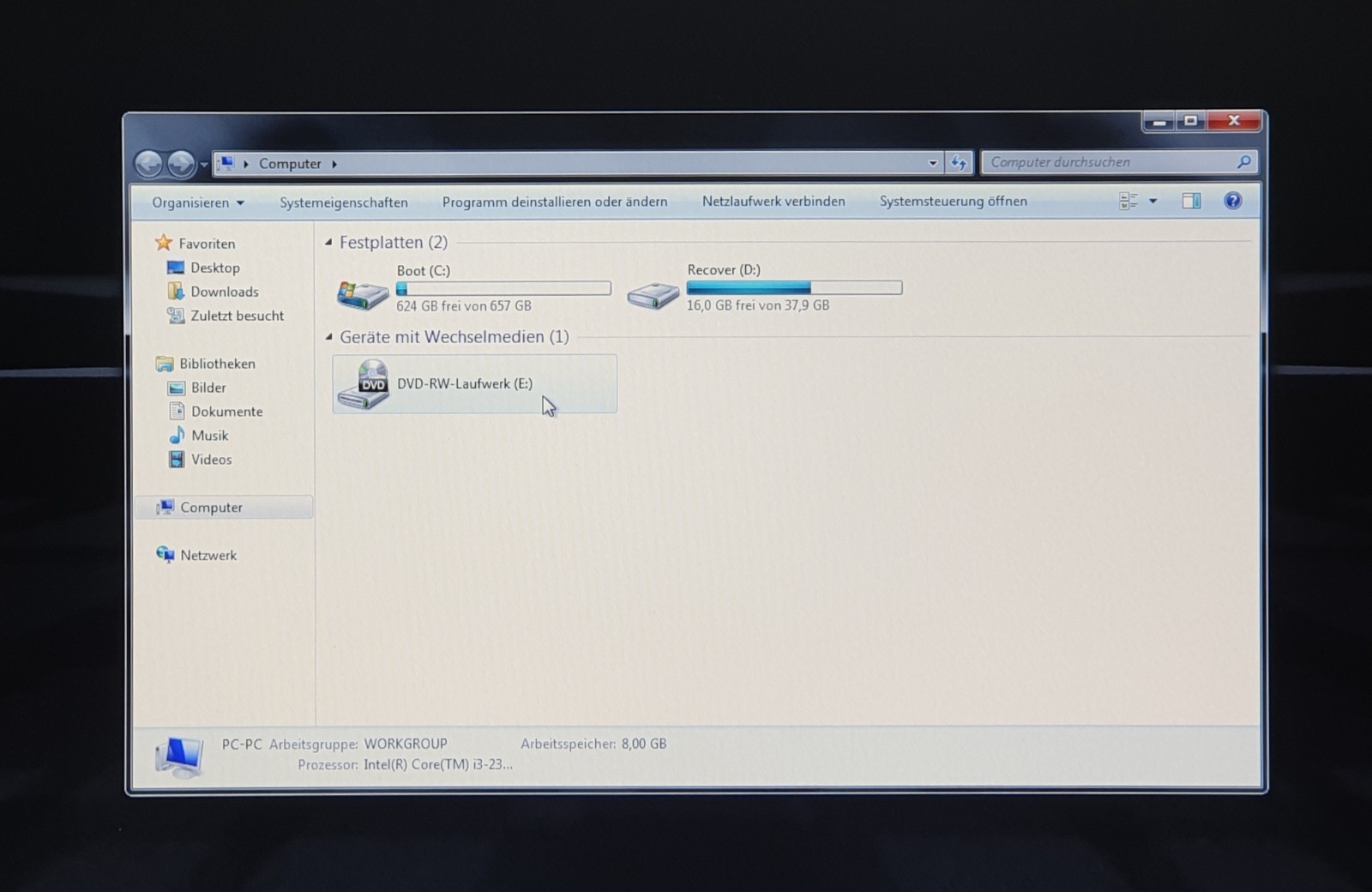Click the PC-PC computer icon in details pane

click(x=179, y=756)
